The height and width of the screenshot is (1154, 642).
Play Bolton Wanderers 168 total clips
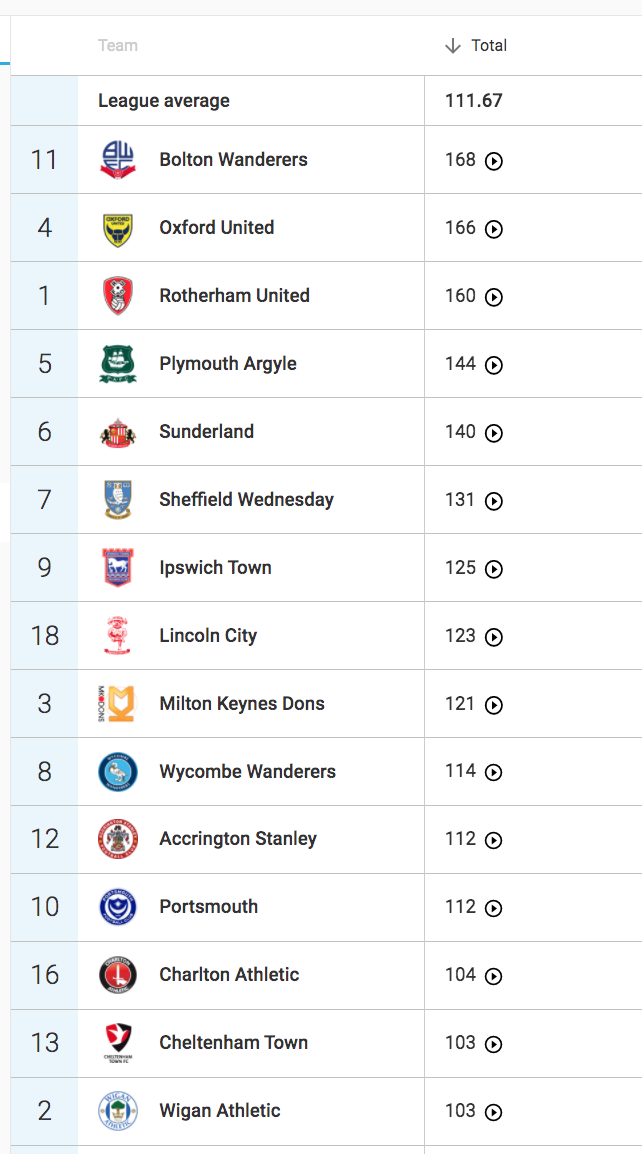493,161
